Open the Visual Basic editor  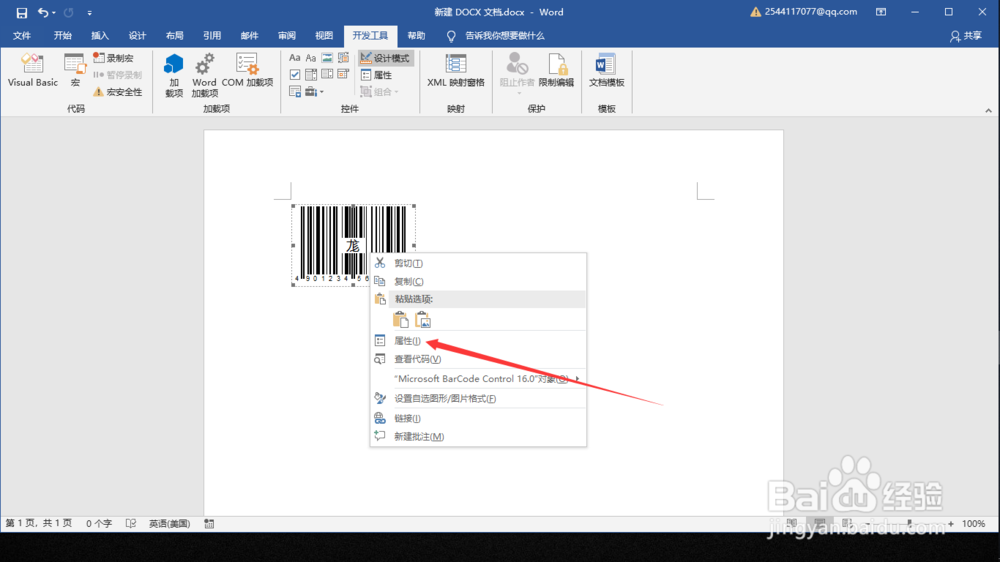click(x=33, y=70)
